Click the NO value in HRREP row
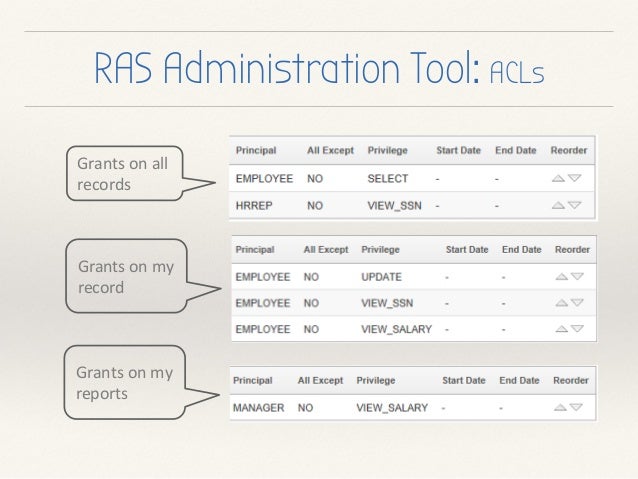The image size is (638, 479). [315, 206]
